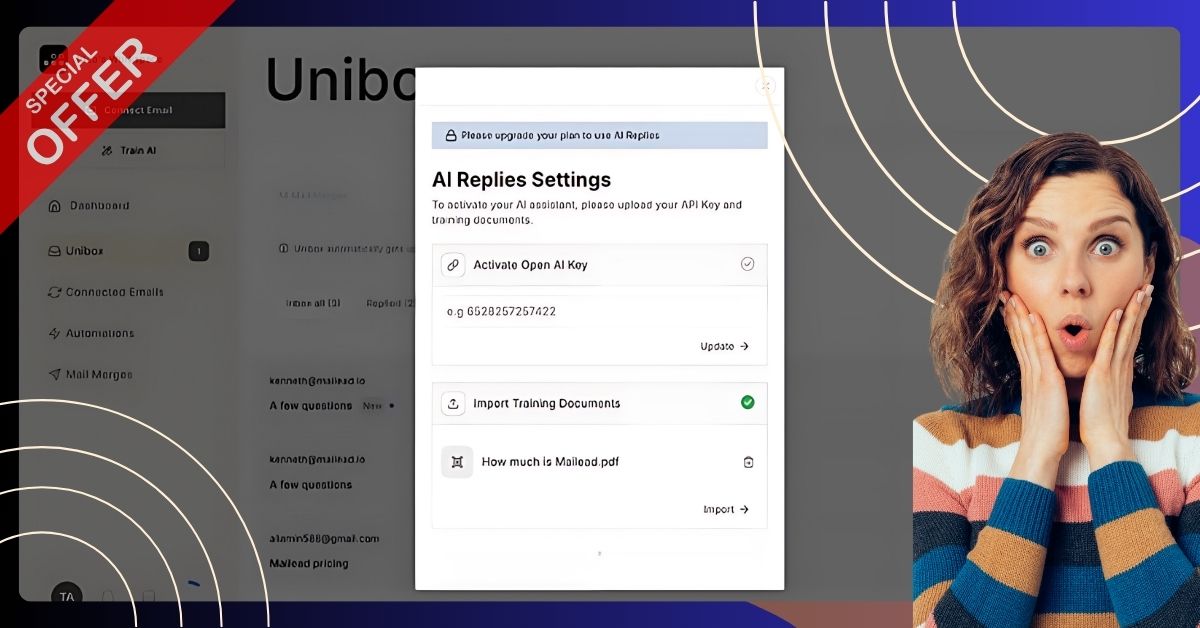Screen dimensions: 1200x628
Task: Click the upgrade your plan notice banner
Action: click(600, 135)
